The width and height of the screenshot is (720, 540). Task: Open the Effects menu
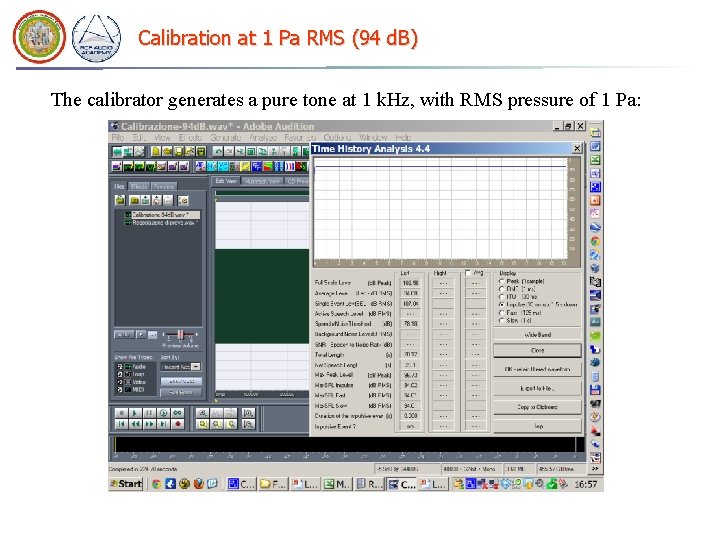(190, 137)
